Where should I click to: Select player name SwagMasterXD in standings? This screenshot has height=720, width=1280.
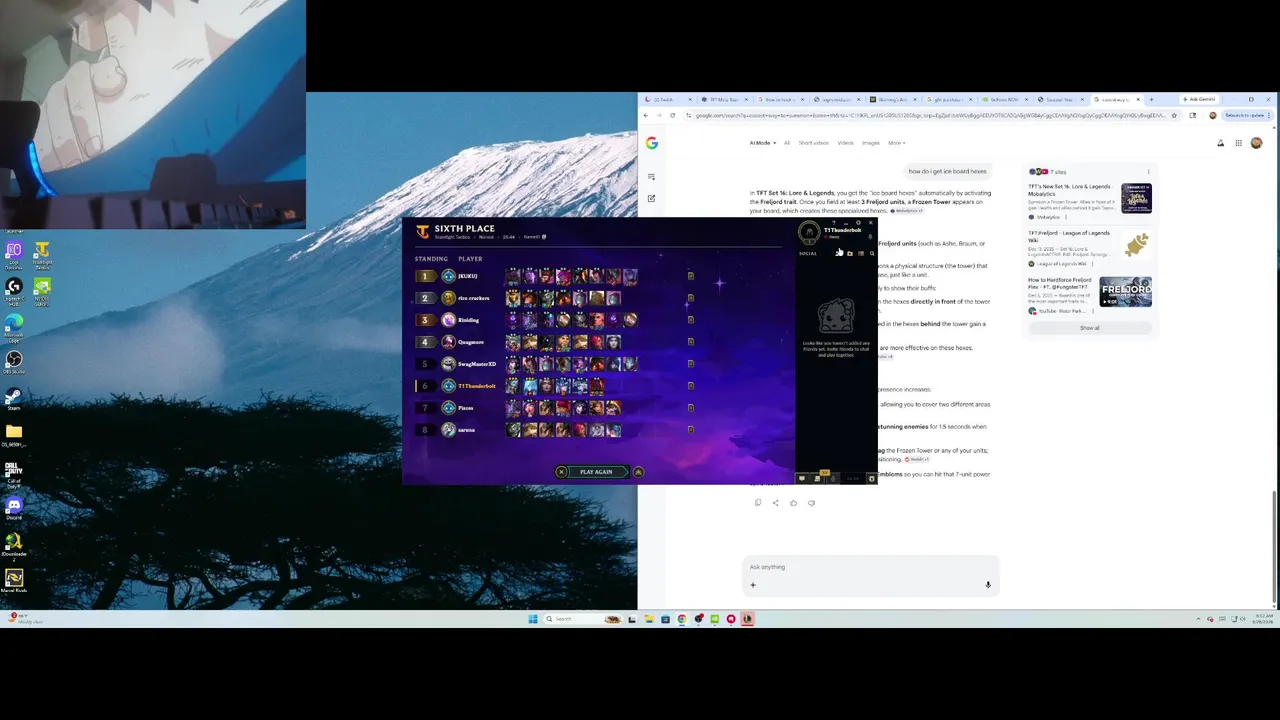point(477,364)
